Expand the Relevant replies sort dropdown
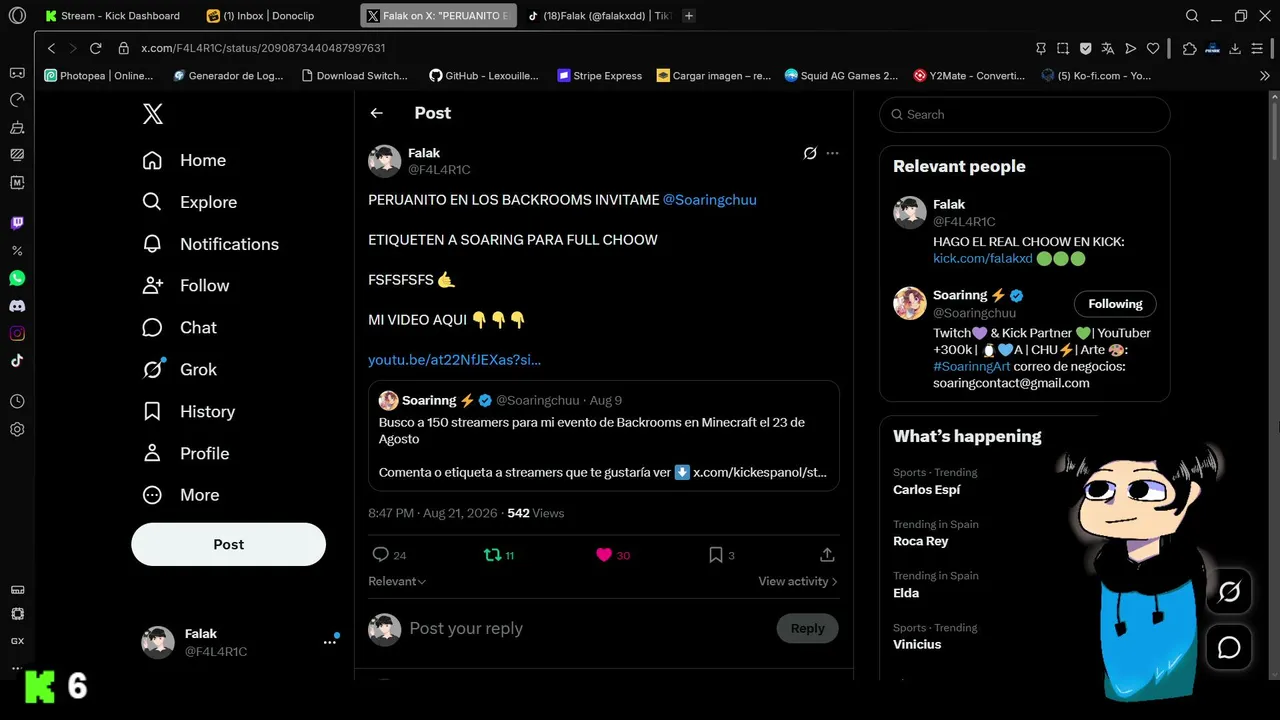This screenshot has height=720, width=1280. (397, 581)
